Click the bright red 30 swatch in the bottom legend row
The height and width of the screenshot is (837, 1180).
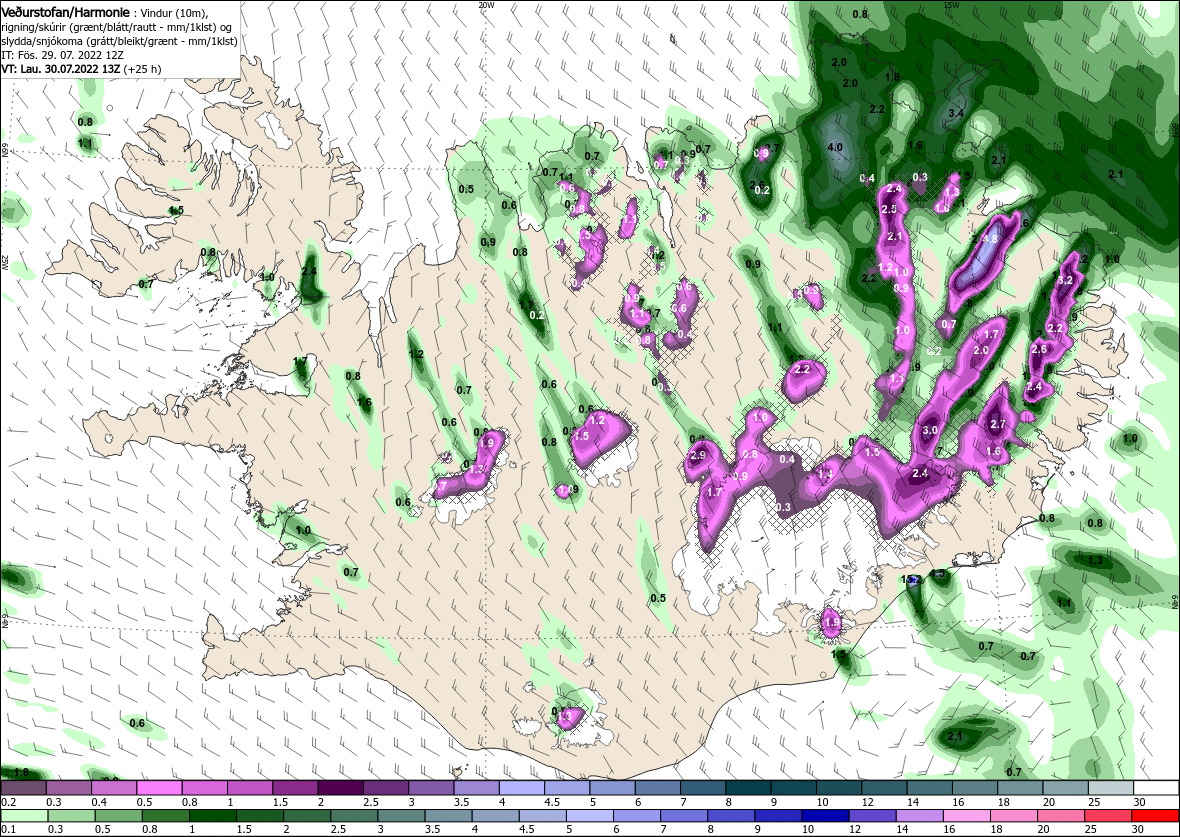click(x=1155, y=816)
